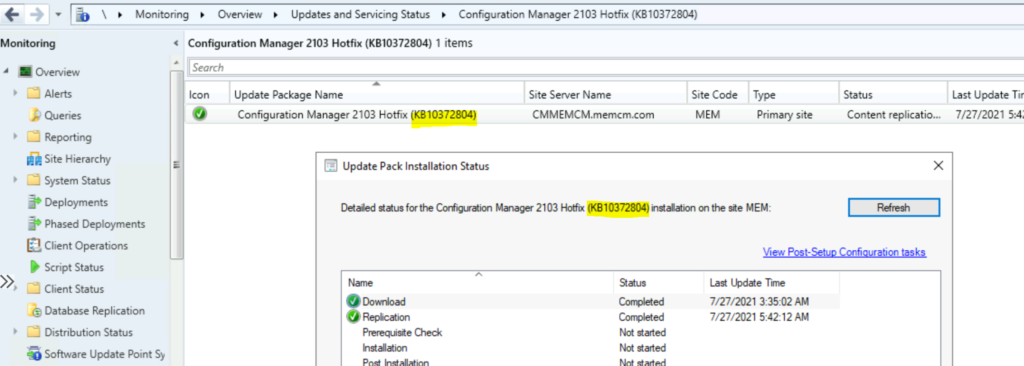Click the Configuration Manager 2103 Hotfix breadcrumb
1024x366 pixels.
point(577,14)
